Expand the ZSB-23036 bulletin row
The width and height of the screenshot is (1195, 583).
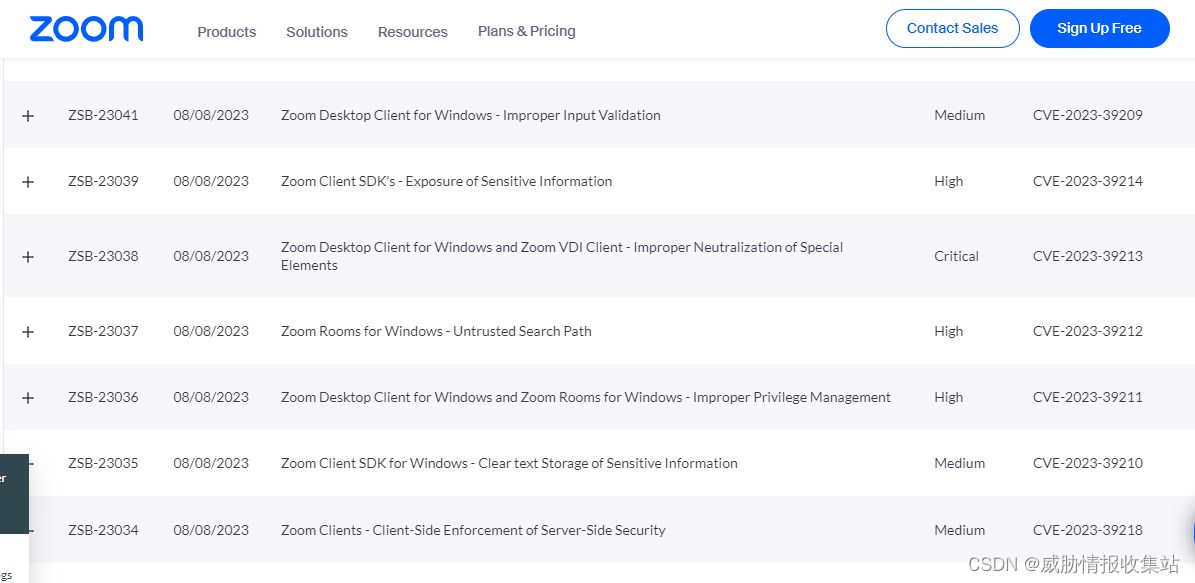28,398
